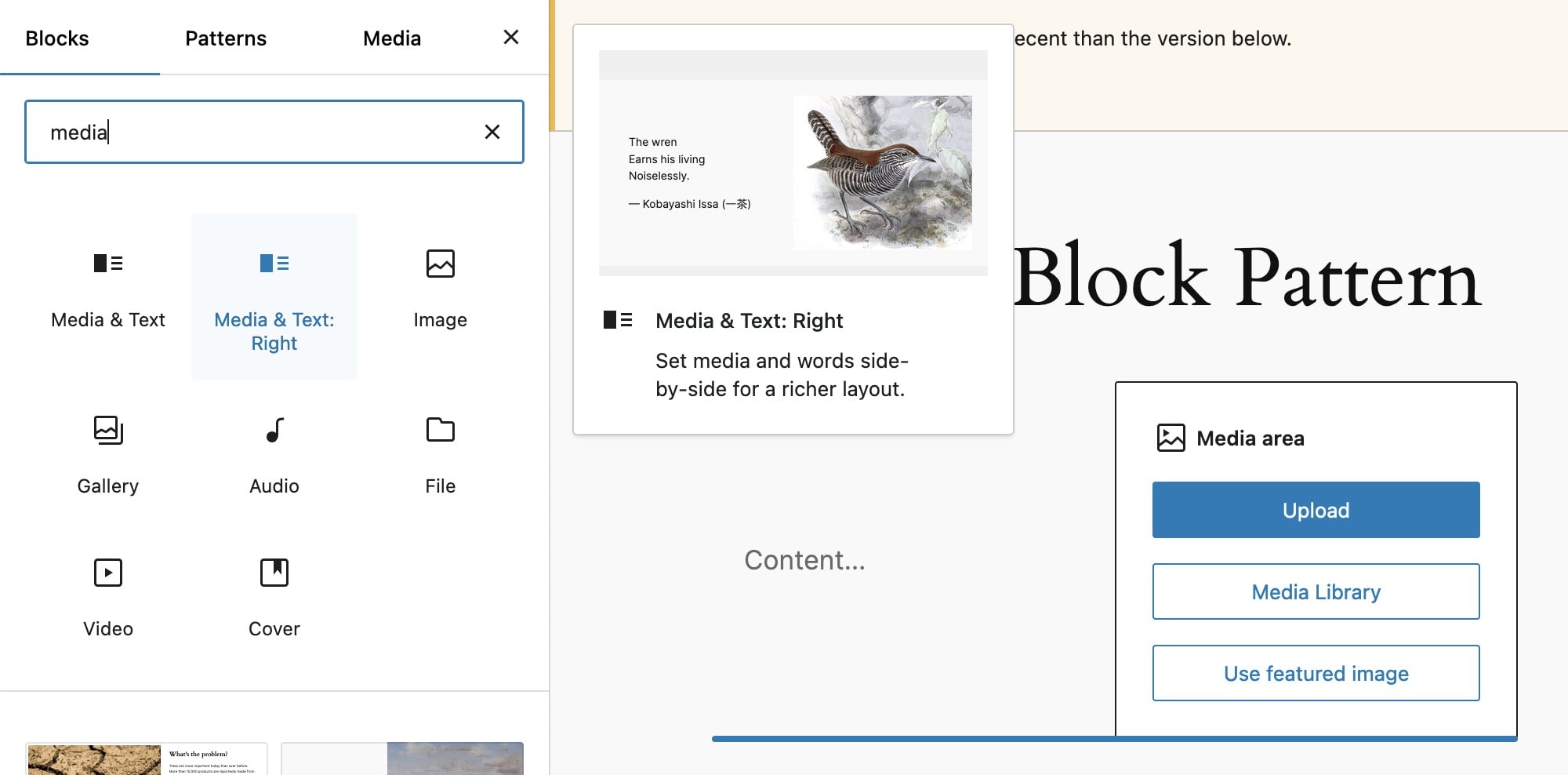Clear the media search field
1568x775 pixels.
pos(492,132)
